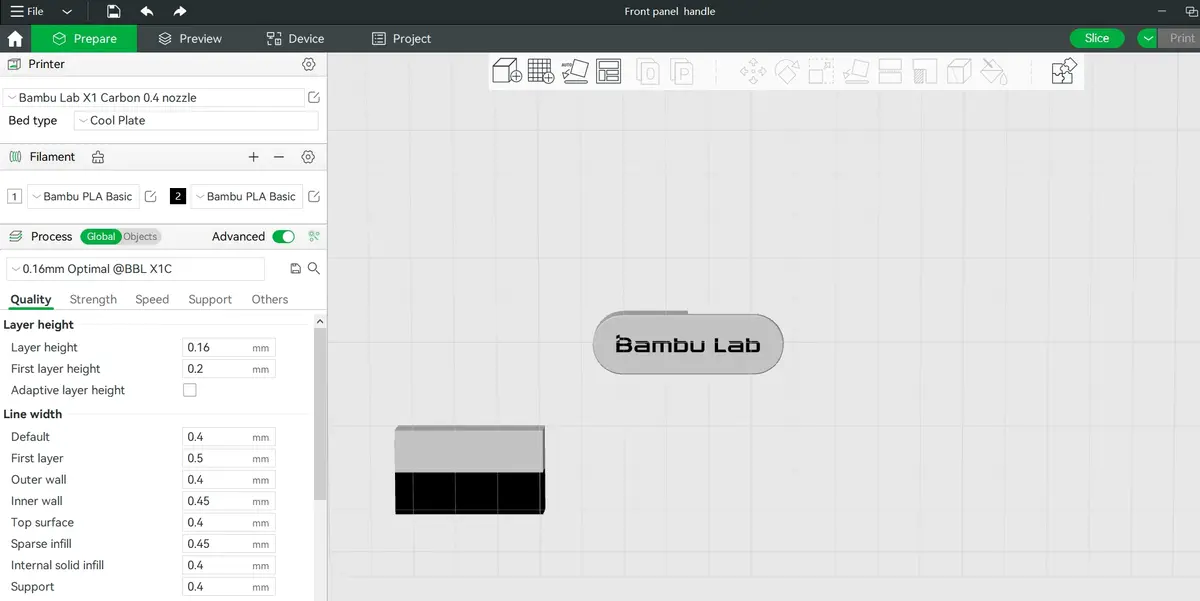Click filament 2 black color swatch

178,196
